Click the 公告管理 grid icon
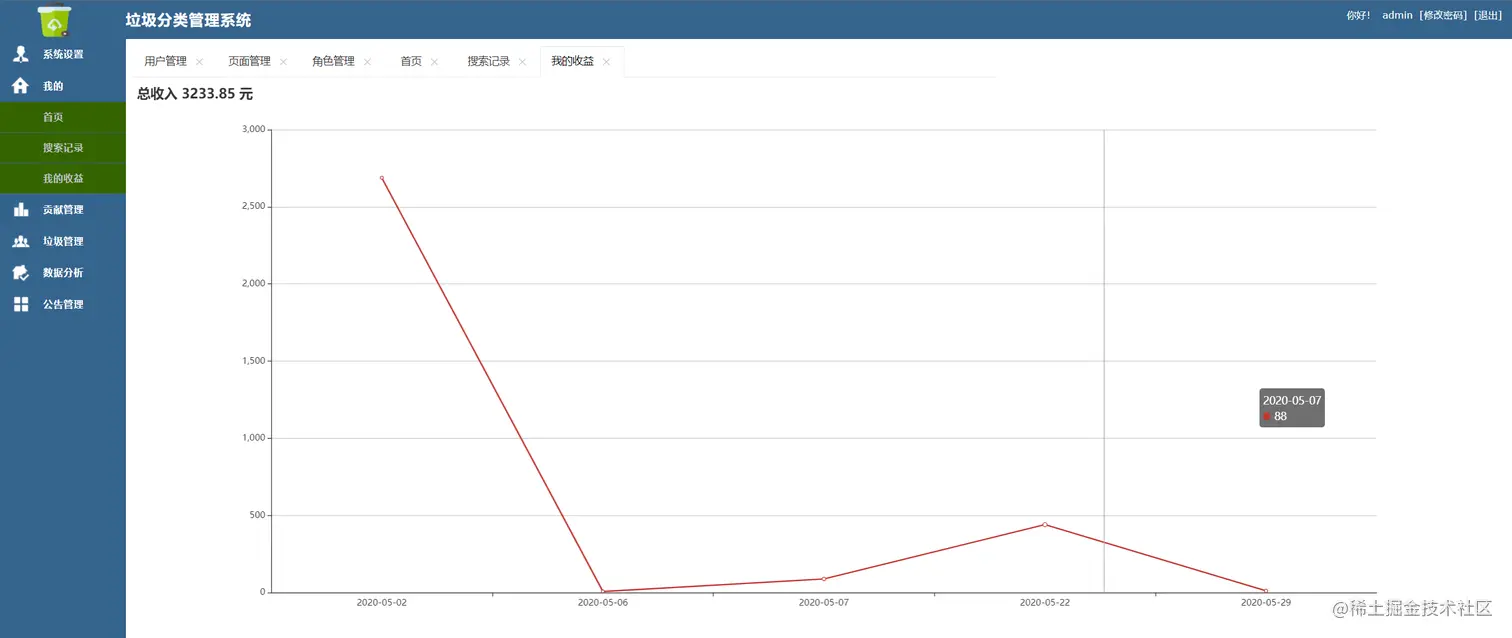 tap(20, 304)
